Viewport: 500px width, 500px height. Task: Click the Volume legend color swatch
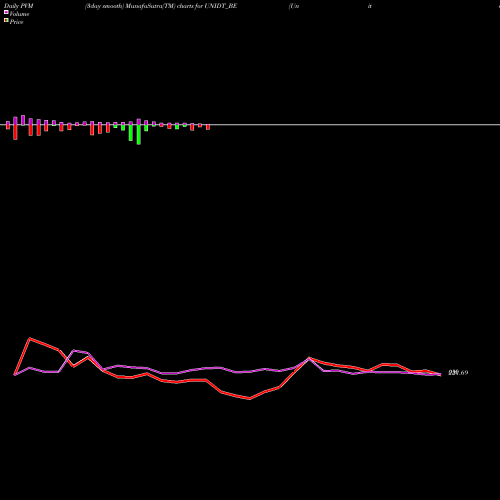(6, 12)
